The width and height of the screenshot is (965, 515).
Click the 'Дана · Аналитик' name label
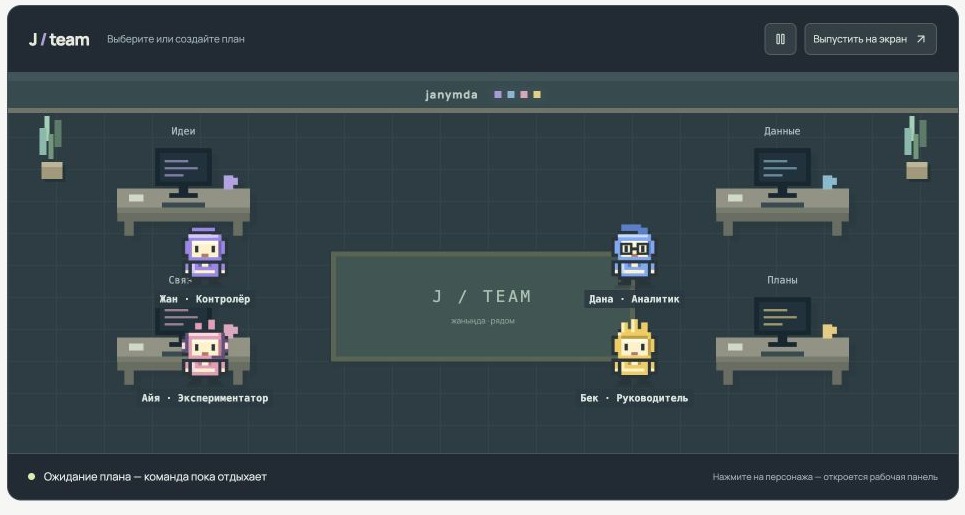point(634,299)
